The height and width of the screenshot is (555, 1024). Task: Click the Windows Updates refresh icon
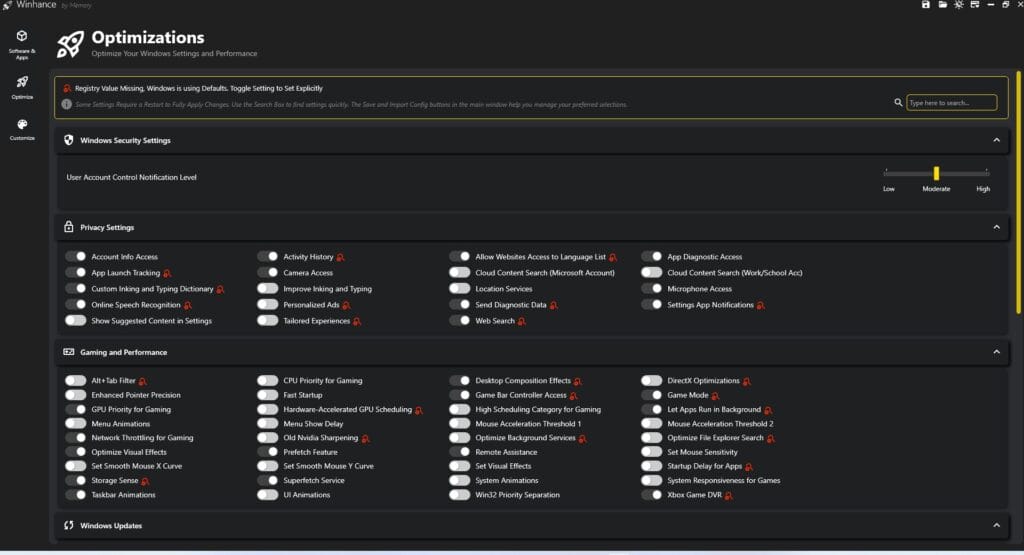[69, 525]
